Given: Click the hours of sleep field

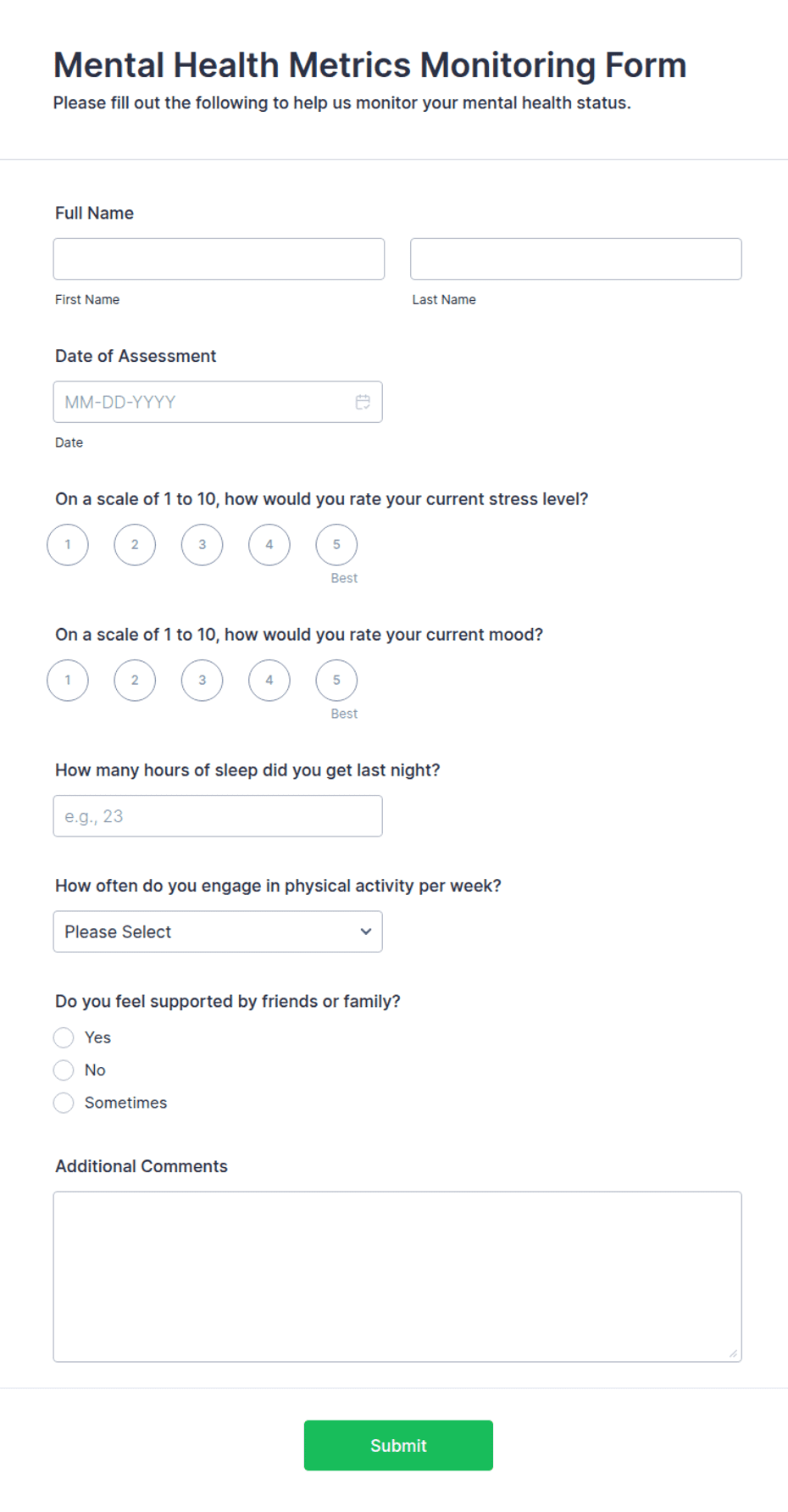Looking at the screenshot, I should (218, 816).
